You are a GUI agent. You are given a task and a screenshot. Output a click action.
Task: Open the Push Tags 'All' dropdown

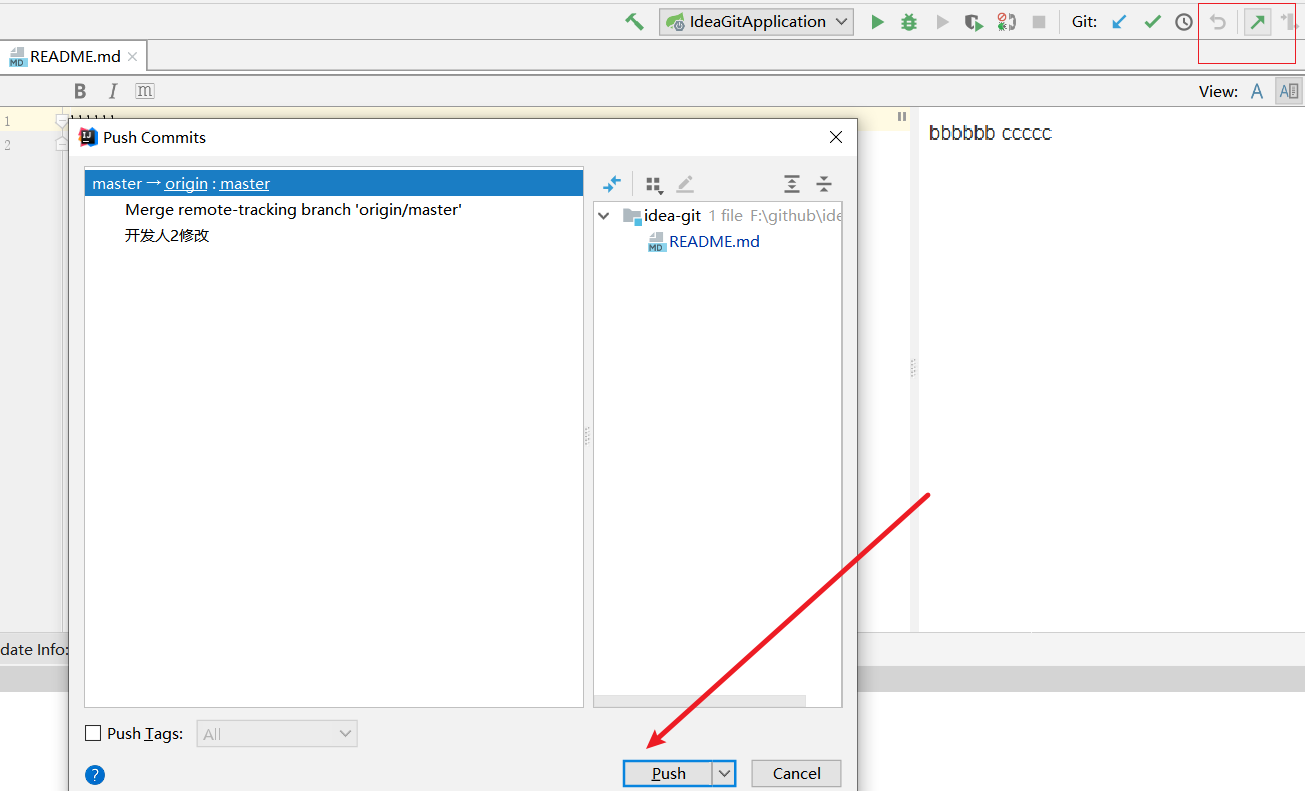coord(277,734)
